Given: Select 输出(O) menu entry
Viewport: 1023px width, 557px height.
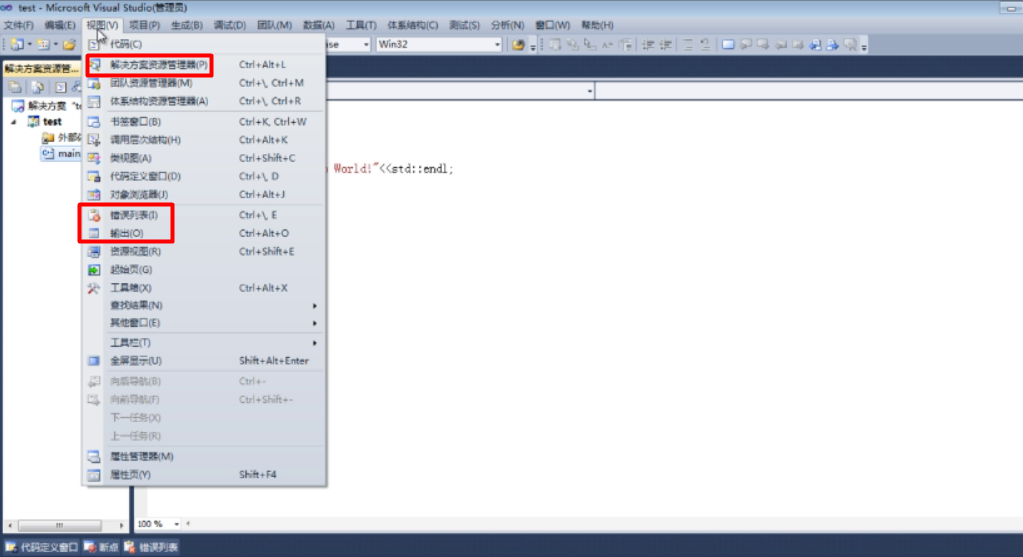Looking at the screenshot, I should 204,233.
